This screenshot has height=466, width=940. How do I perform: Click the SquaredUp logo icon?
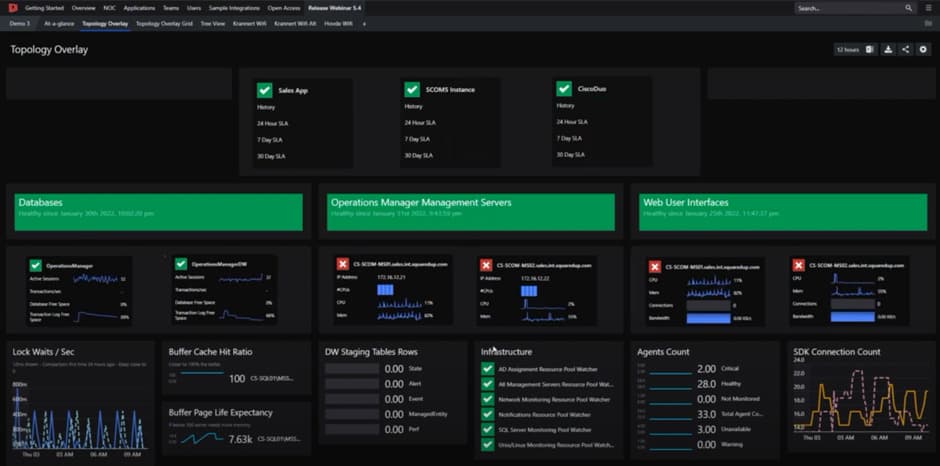pos(12,8)
